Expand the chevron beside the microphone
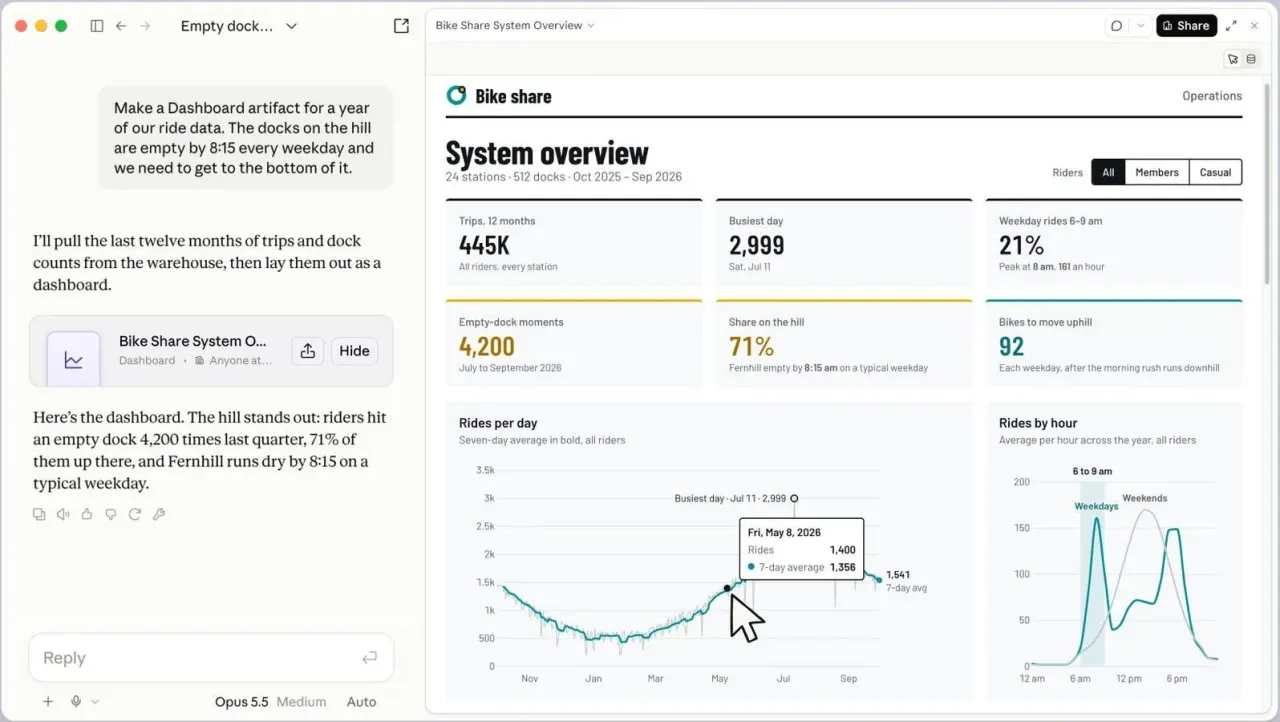The height and width of the screenshot is (722, 1280). [x=95, y=702]
